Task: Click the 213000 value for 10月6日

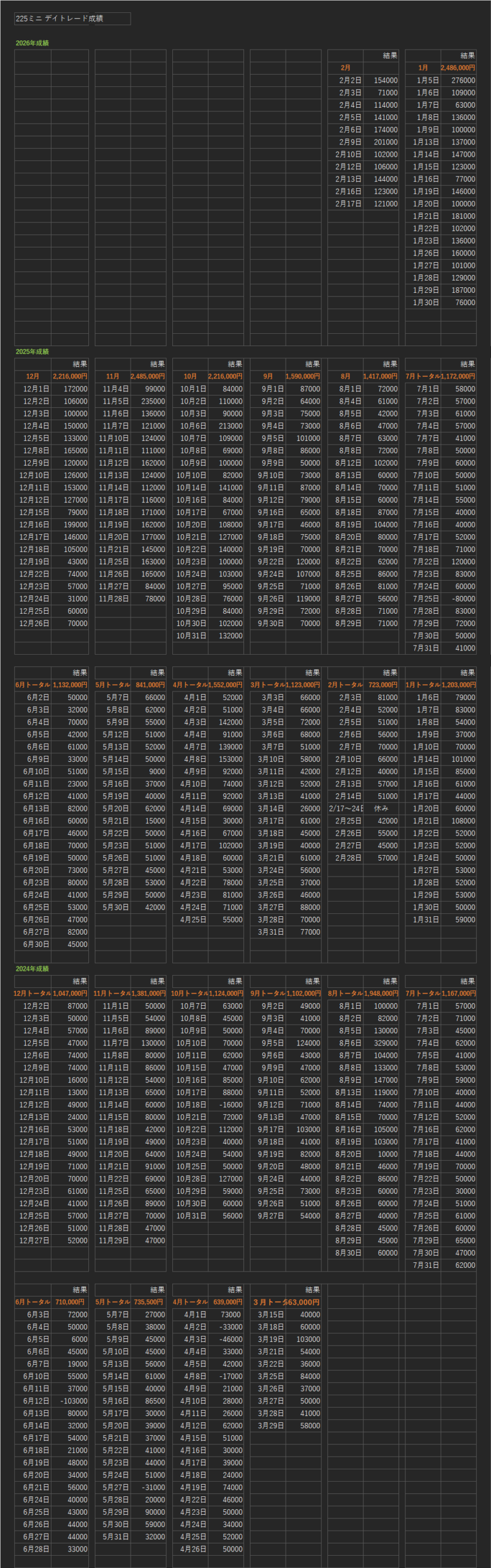Action: tap(230, 426)
